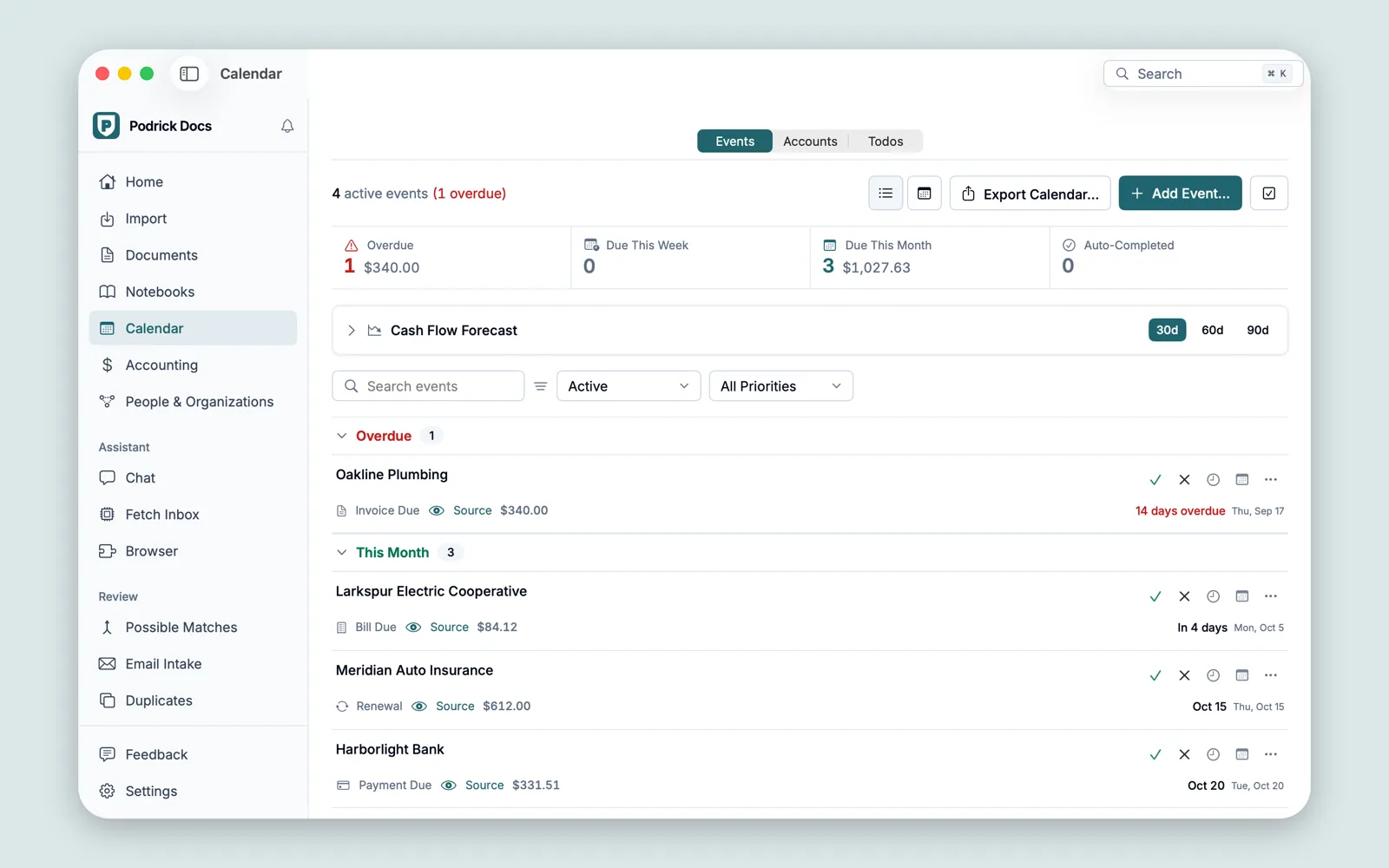The image size is (1389, 868).
Task: Toggle Source eye for Oakline Plumbing
Action: tap(437, 510)
